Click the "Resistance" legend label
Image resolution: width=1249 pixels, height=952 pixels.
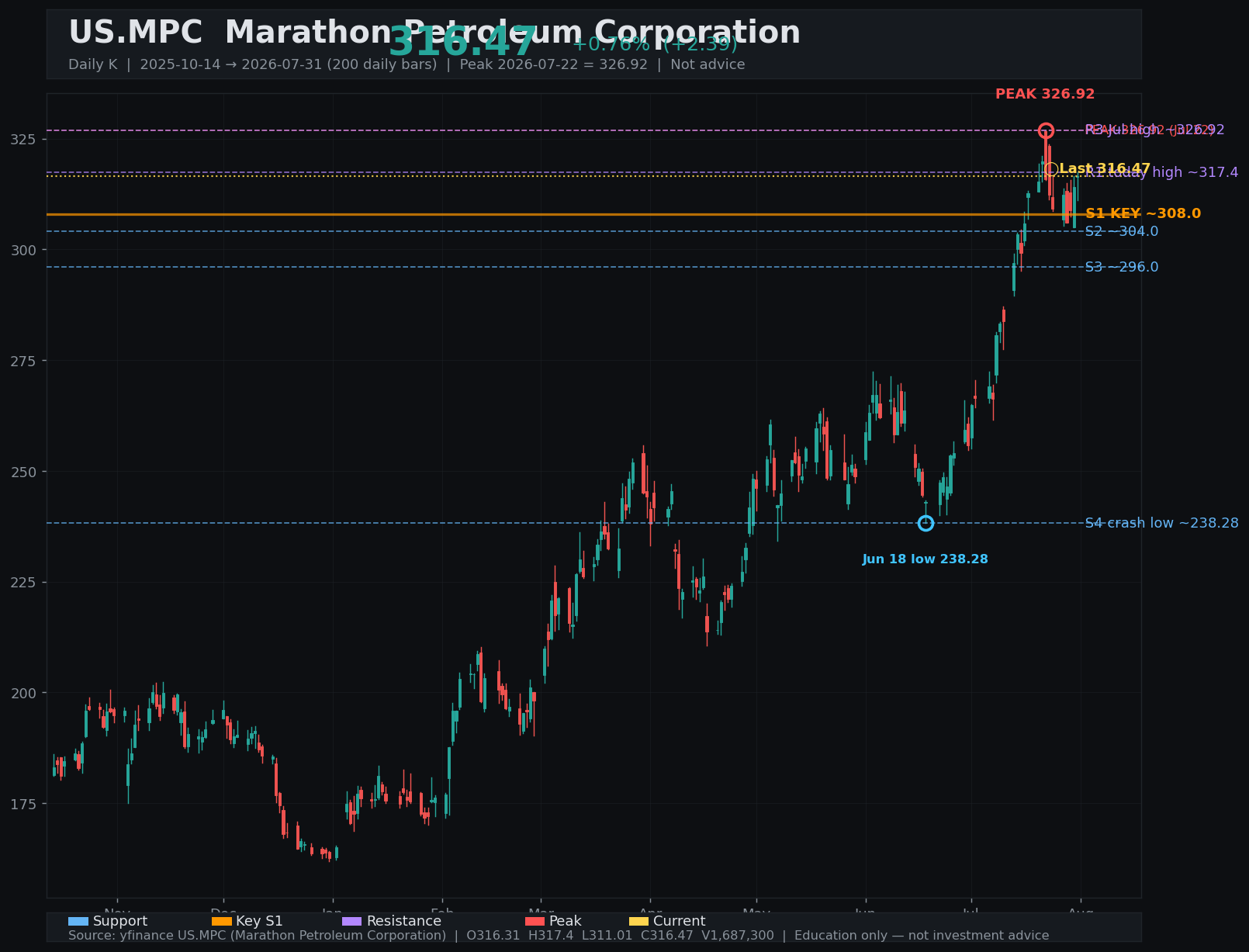tap(404, 922)
